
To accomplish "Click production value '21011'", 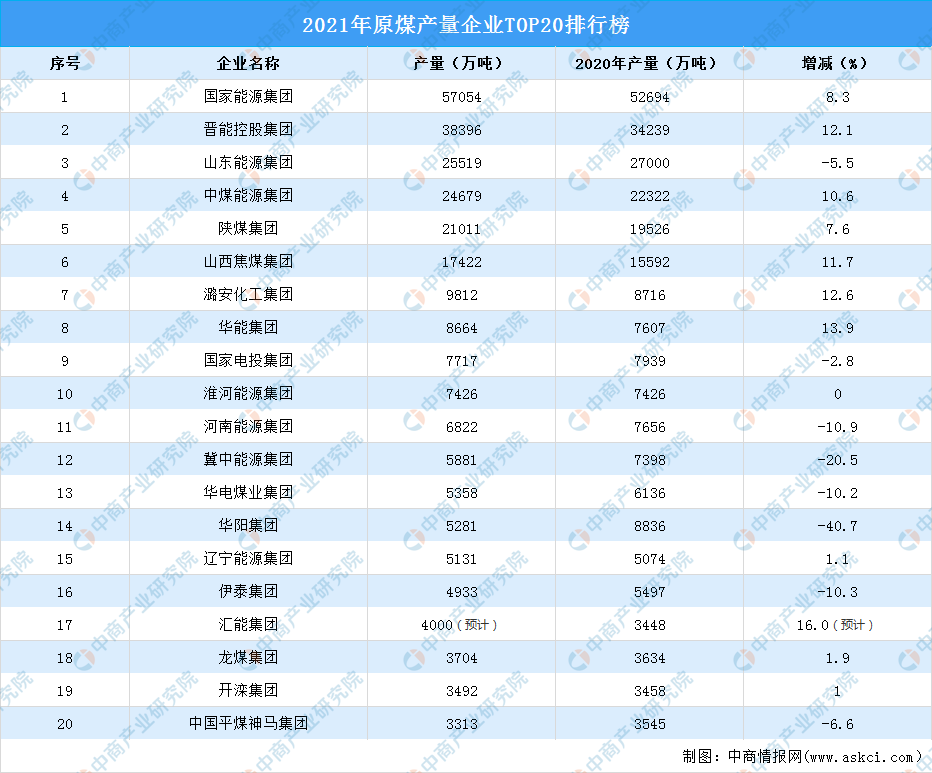I will [461, 229].
